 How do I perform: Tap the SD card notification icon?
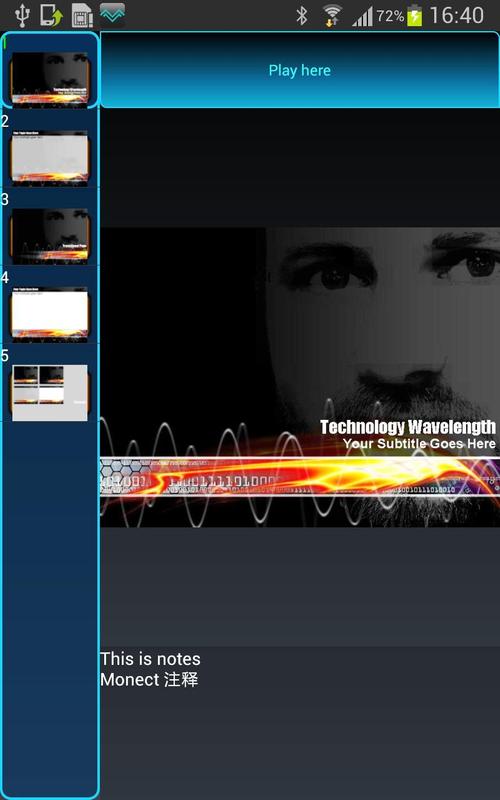click(x=82, y=15)
